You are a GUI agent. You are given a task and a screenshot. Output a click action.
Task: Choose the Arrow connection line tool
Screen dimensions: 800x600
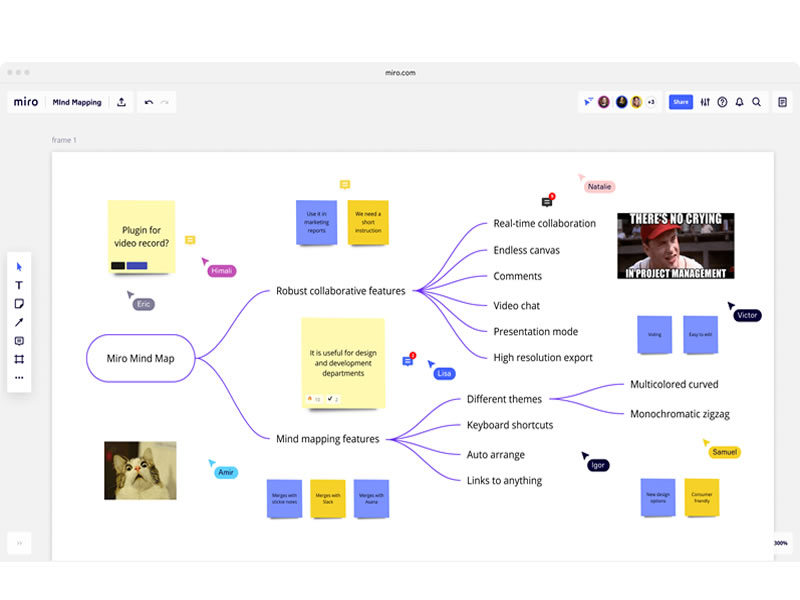(19, 322)
